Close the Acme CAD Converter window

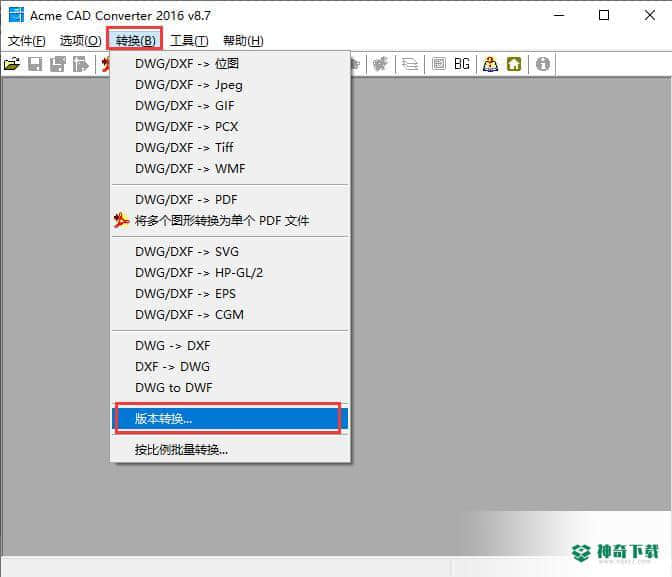point(650,15)
